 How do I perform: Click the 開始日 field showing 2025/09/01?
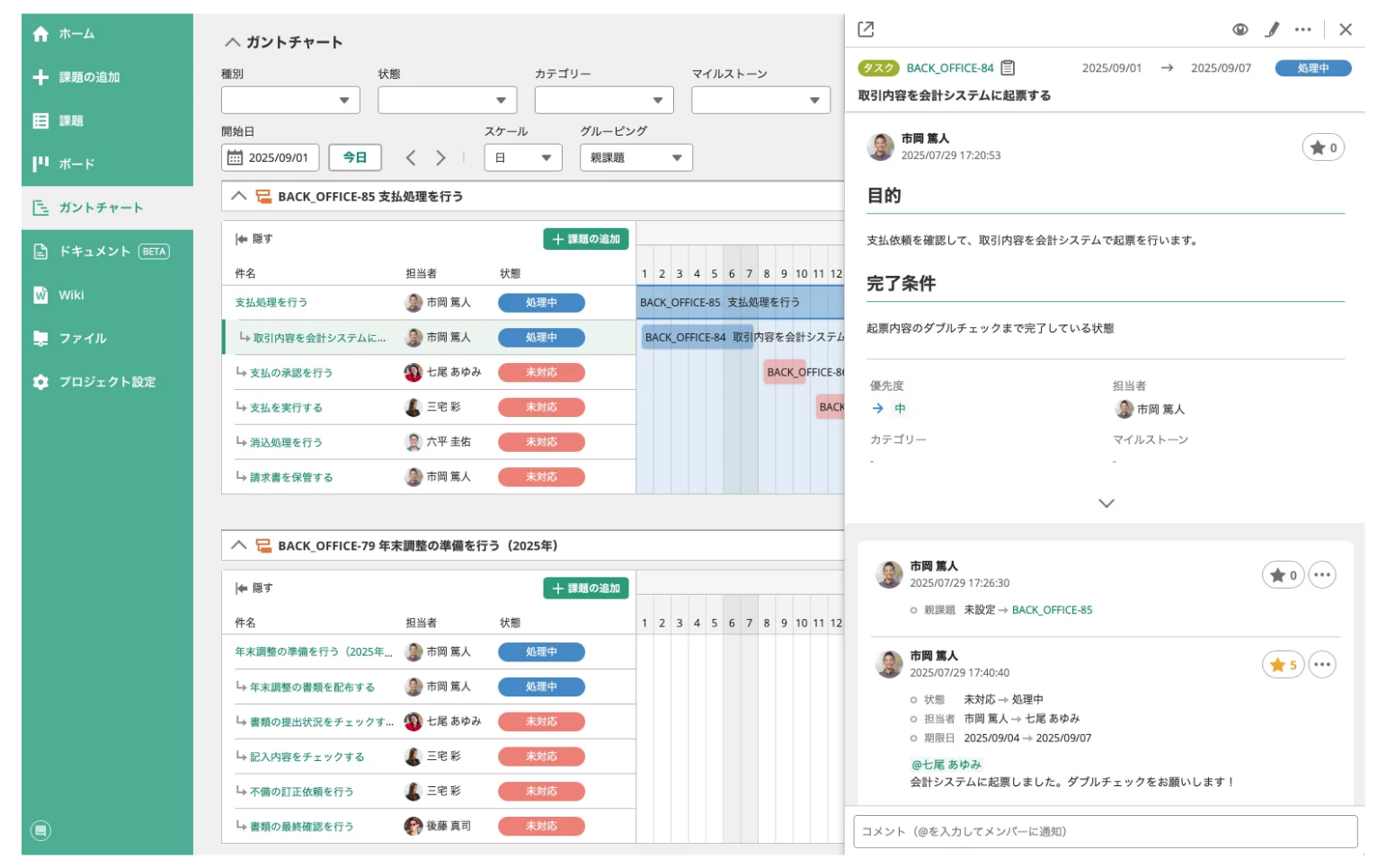pyautogui.click(x=271, y=157)
